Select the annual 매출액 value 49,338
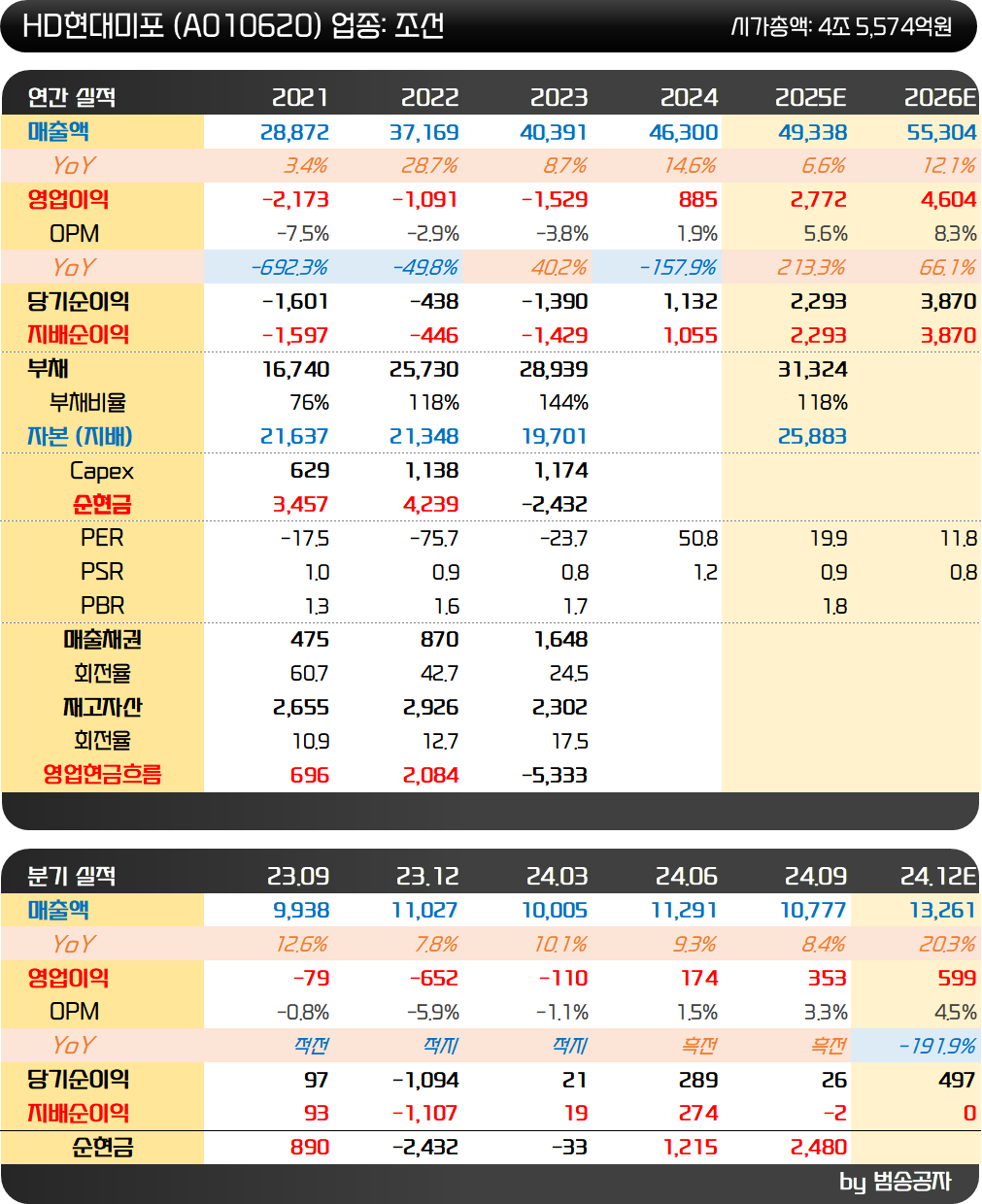Screen dimensions: 982x1204 tap(812, 132)
